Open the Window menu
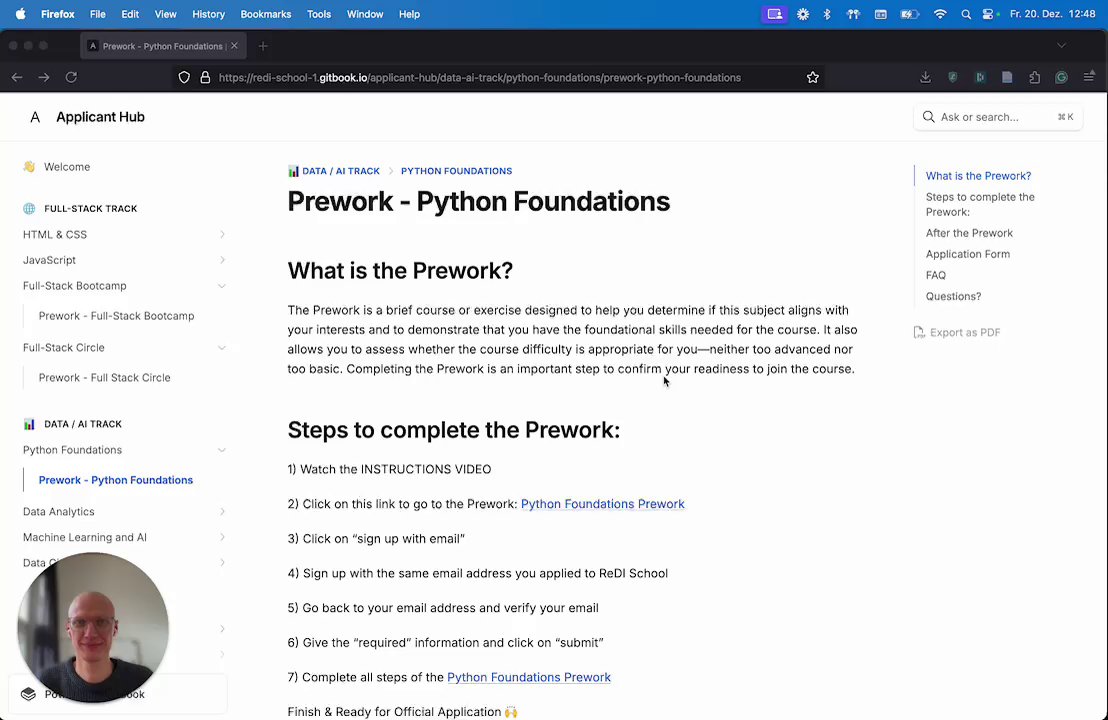Screen dimensions: 1108x720 (365, 14)
